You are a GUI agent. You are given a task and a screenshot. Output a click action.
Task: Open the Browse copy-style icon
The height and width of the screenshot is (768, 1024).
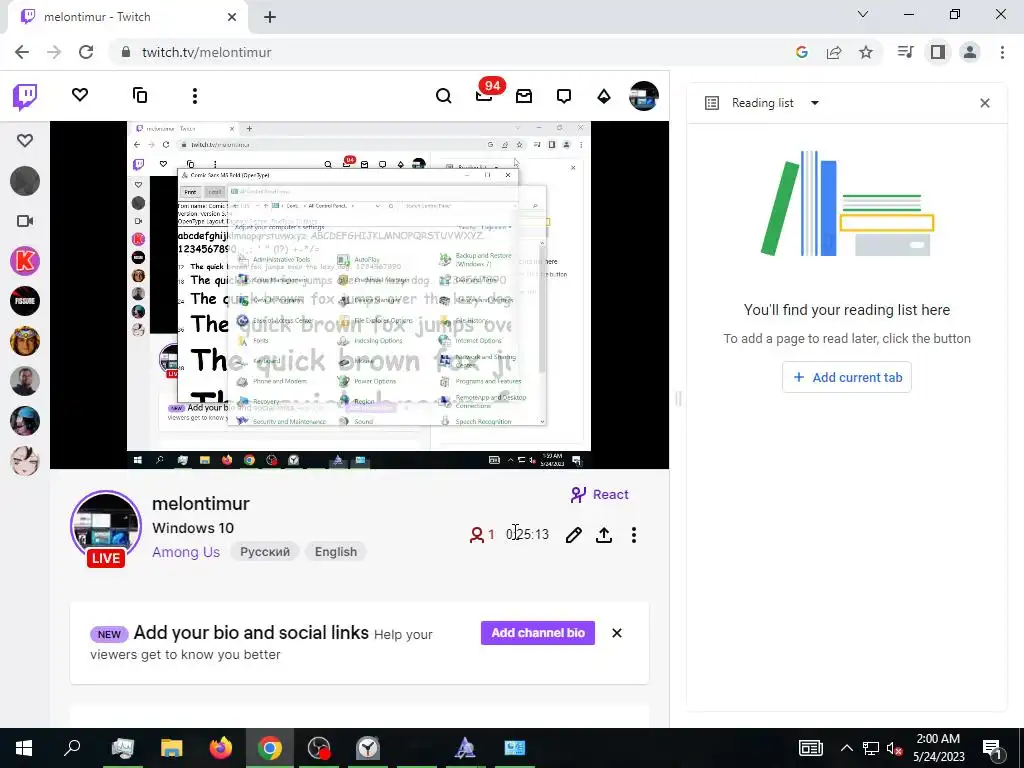[x=140, y=95]
